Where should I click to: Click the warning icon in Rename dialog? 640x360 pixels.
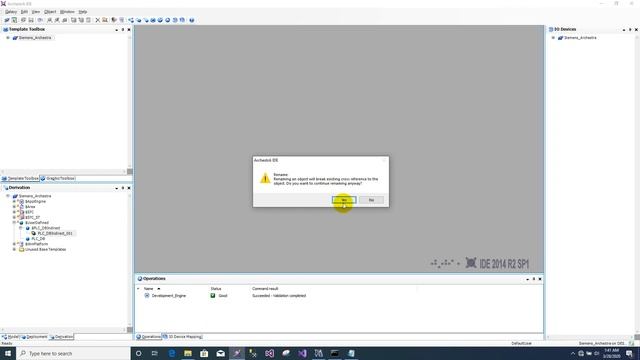(265, 178)
